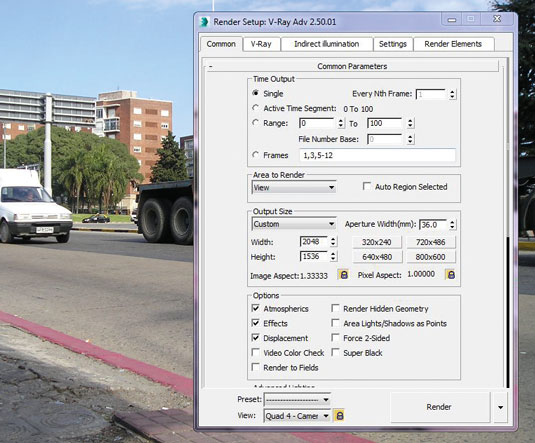Click the File Number Base field
The height and width of the screenshot is (443, 535).
[x=386, y=139]
